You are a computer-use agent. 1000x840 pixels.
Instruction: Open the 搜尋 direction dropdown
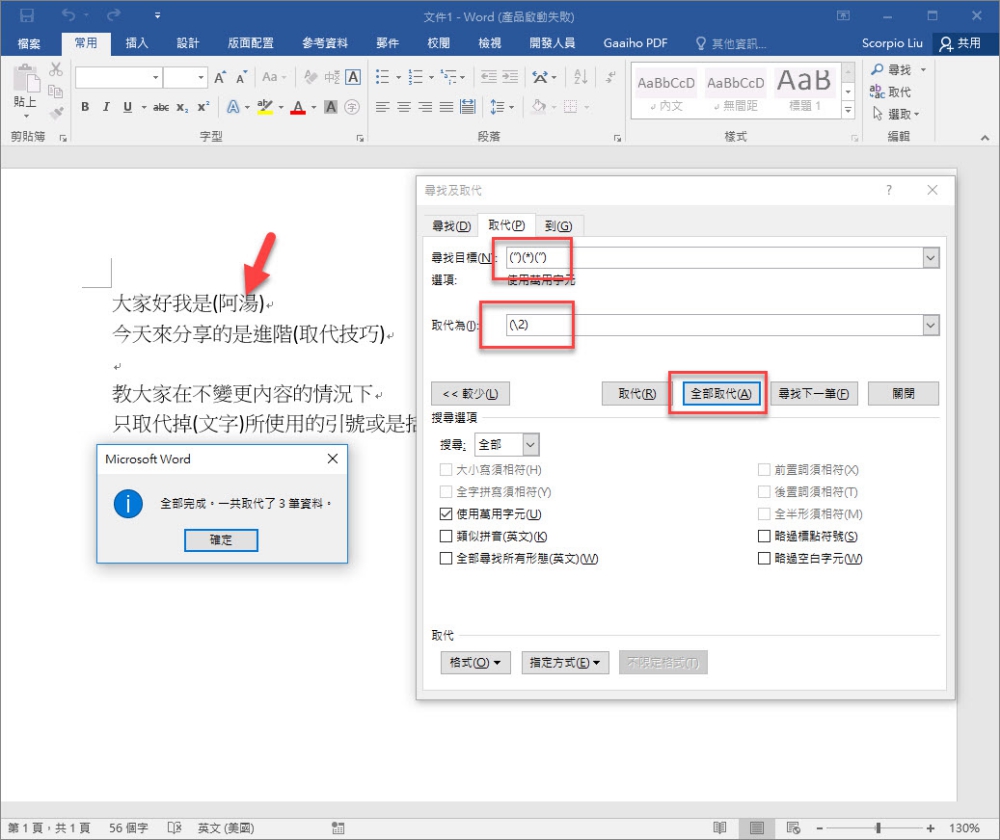(x=531, y=445)
